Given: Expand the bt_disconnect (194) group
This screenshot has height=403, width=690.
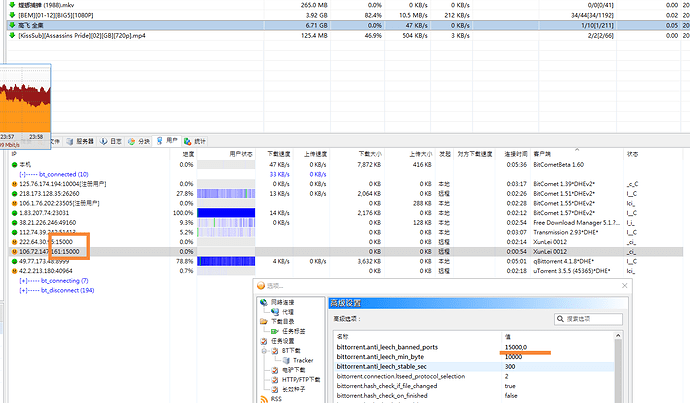Looking at the screenshot, I should coord(22,290).
